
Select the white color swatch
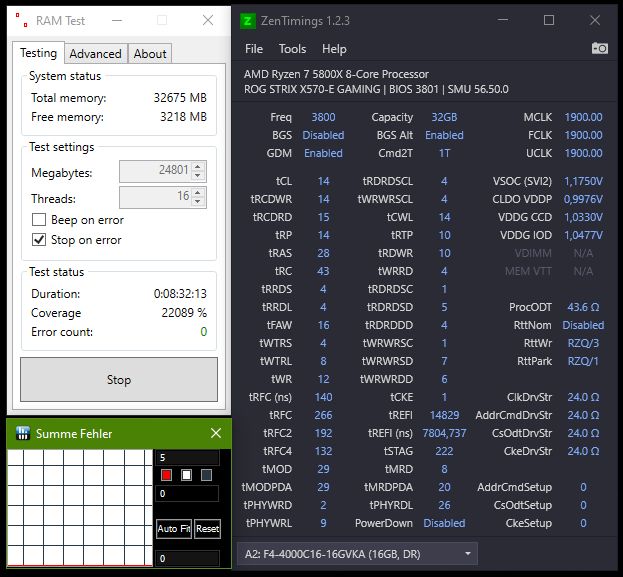186,475
